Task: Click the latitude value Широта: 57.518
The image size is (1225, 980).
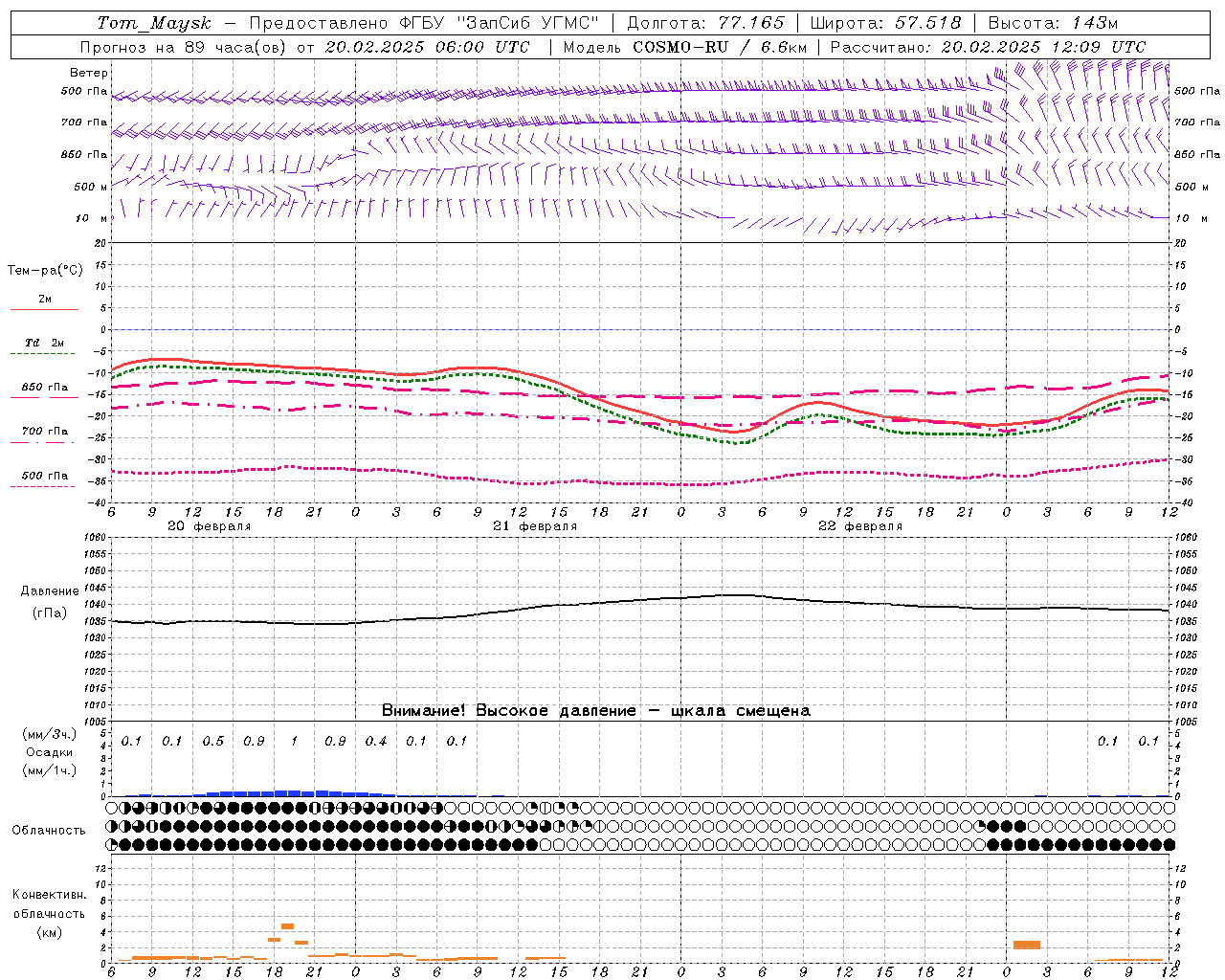Action: (886, 23)
